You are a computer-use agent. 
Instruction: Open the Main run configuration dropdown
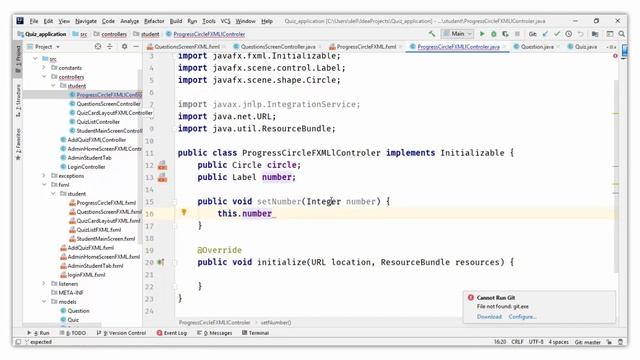pyautogui.click(x=457, y=34)
